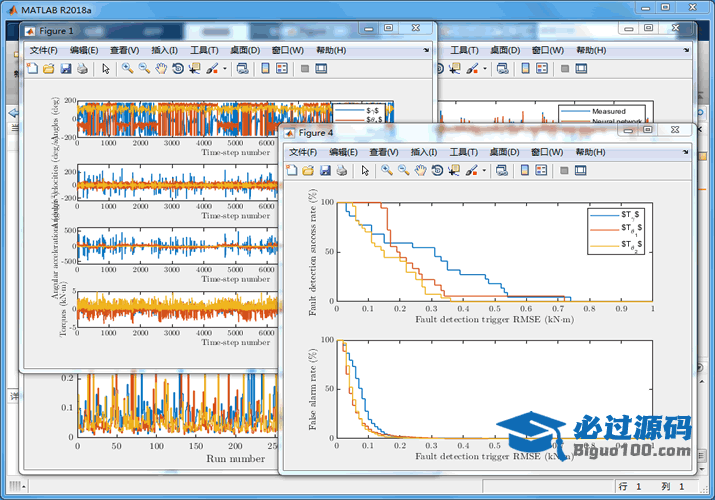715x500 pixels.
Task: Select Edit Plot arrow in Figure 4
Action: tap(365, 170)
